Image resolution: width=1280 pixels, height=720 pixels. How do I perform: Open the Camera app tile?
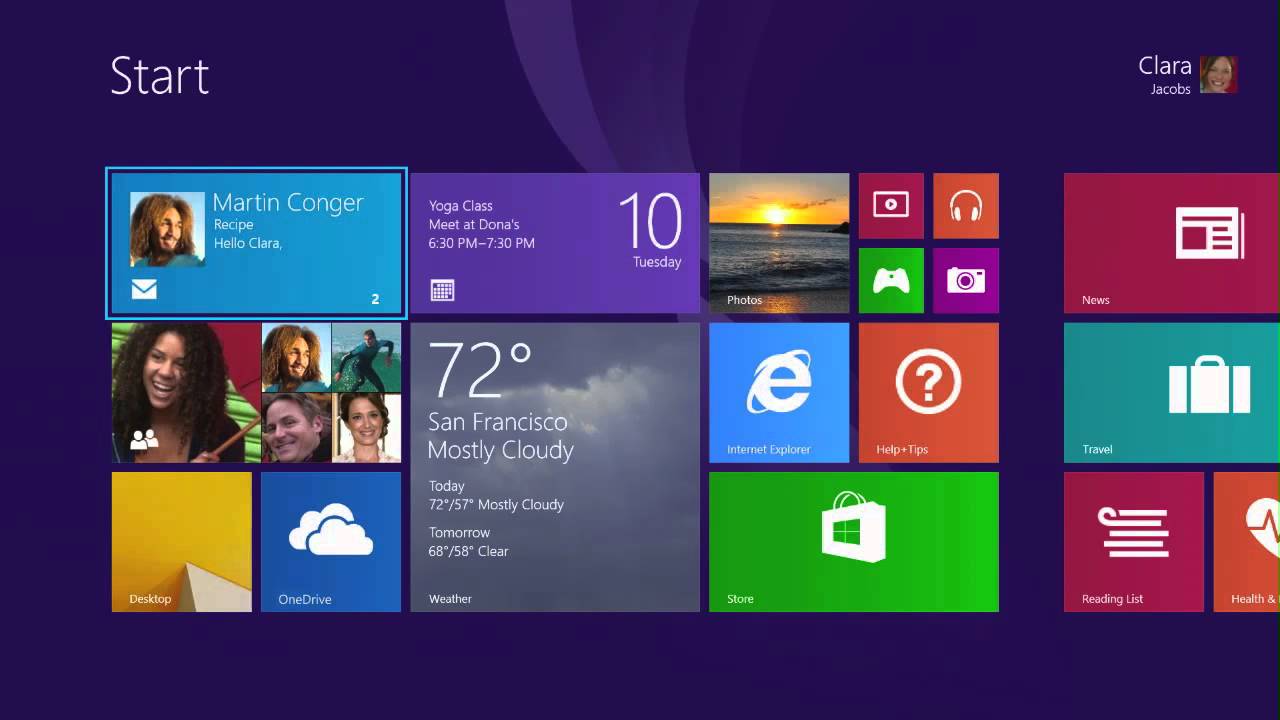tap(966, 281)
